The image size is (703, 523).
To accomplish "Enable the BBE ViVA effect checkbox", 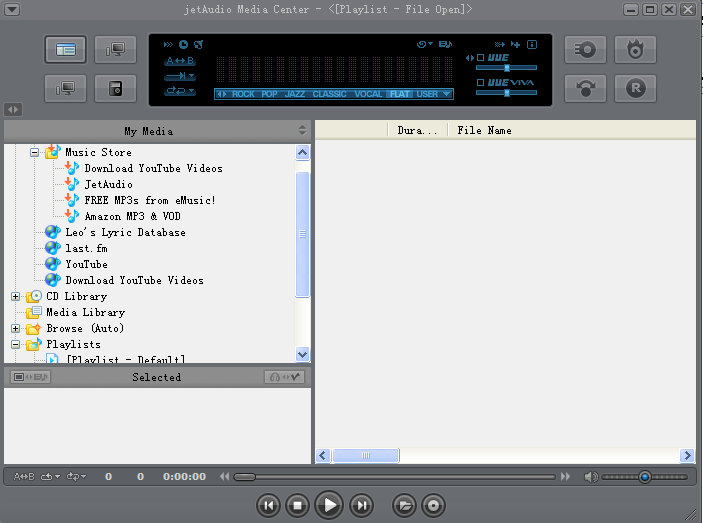I will (481, 82).
